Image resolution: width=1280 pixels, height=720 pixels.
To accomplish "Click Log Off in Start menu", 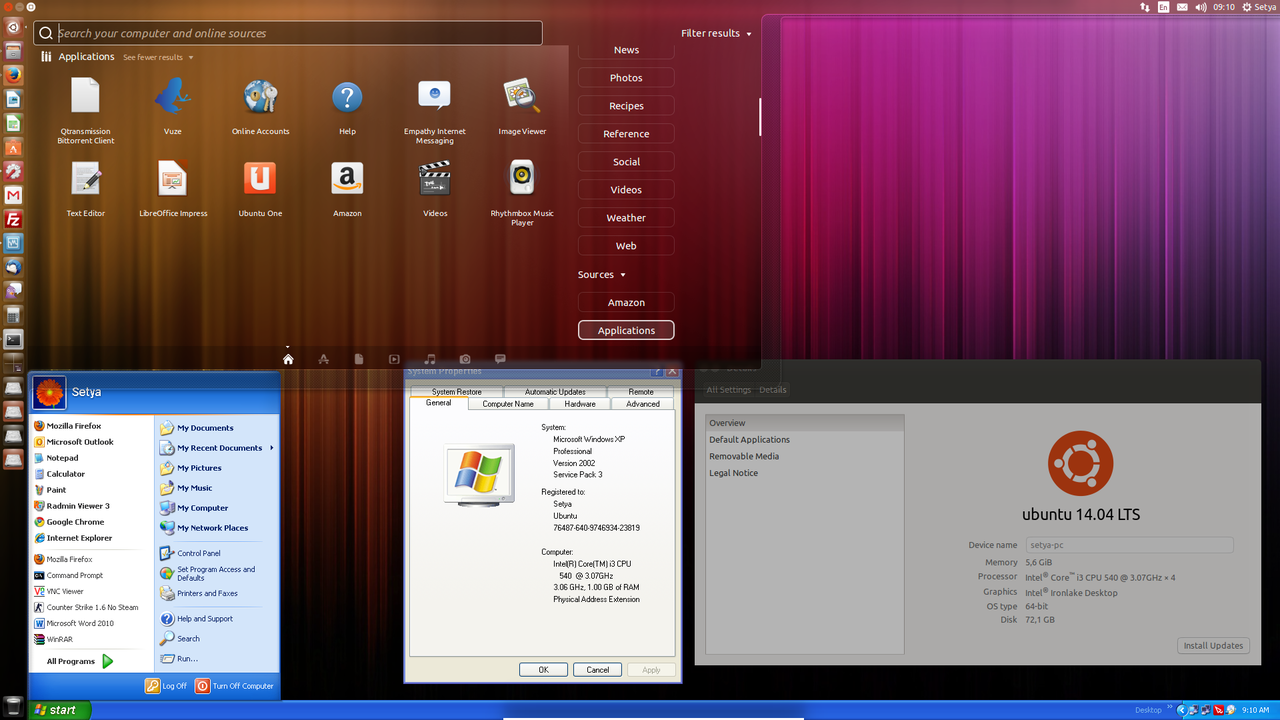I will 166,686.
